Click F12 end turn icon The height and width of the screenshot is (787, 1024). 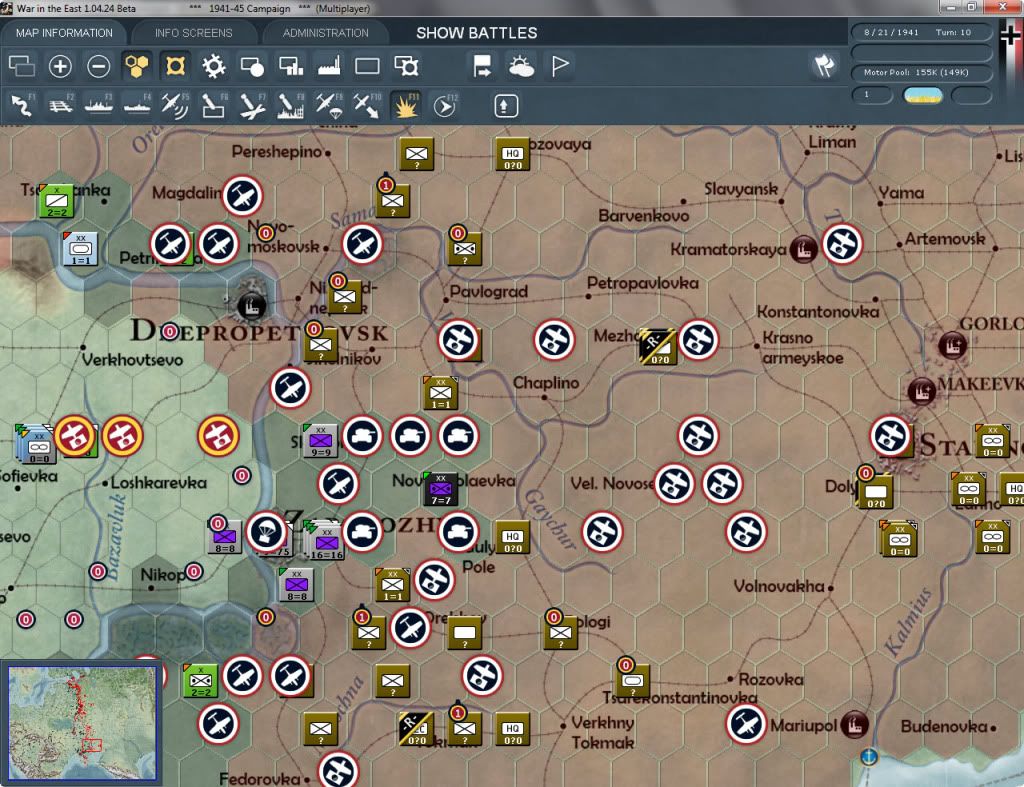pos(445,106)
